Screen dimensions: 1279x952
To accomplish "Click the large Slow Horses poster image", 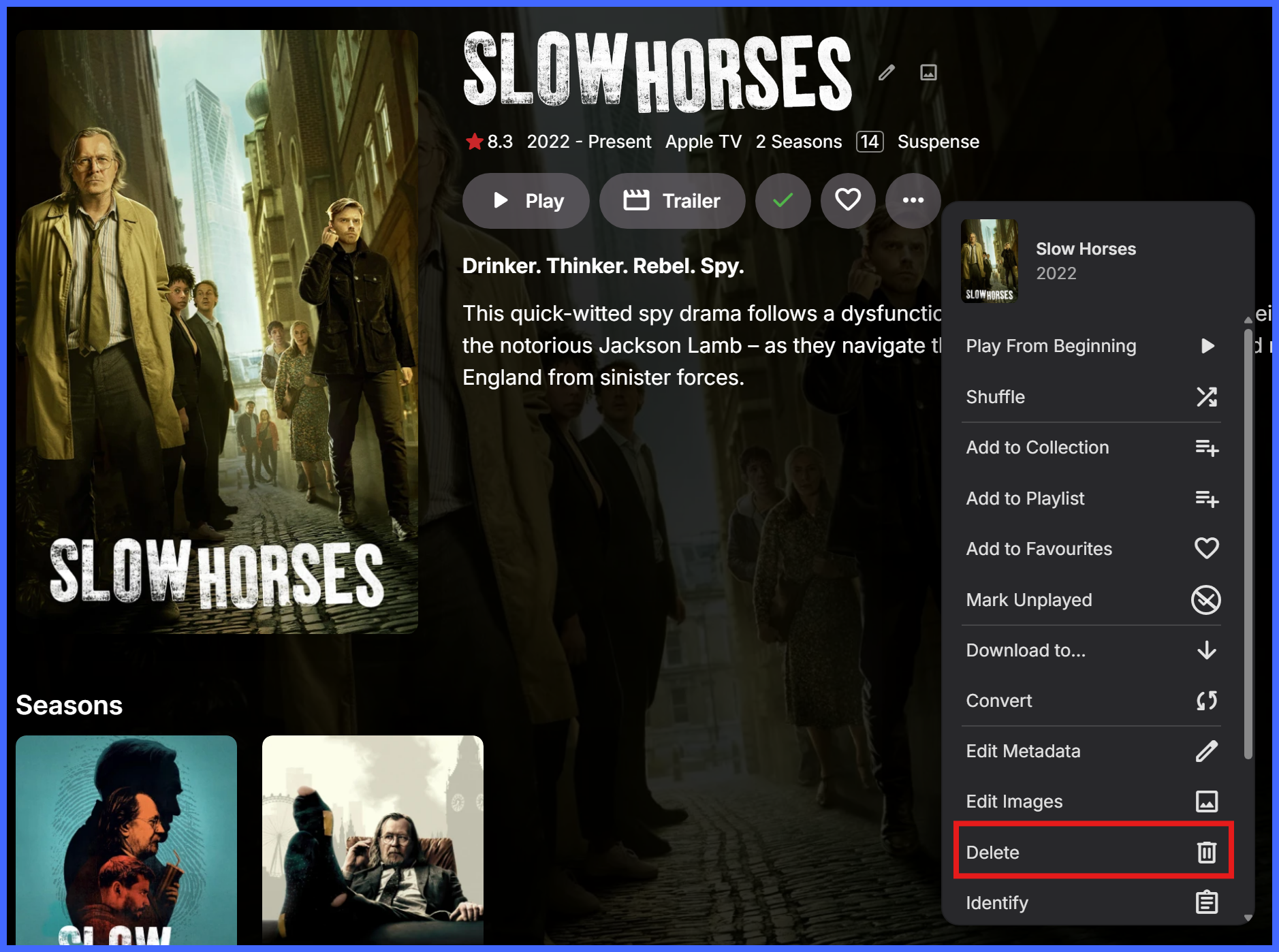I will (217, 332).
